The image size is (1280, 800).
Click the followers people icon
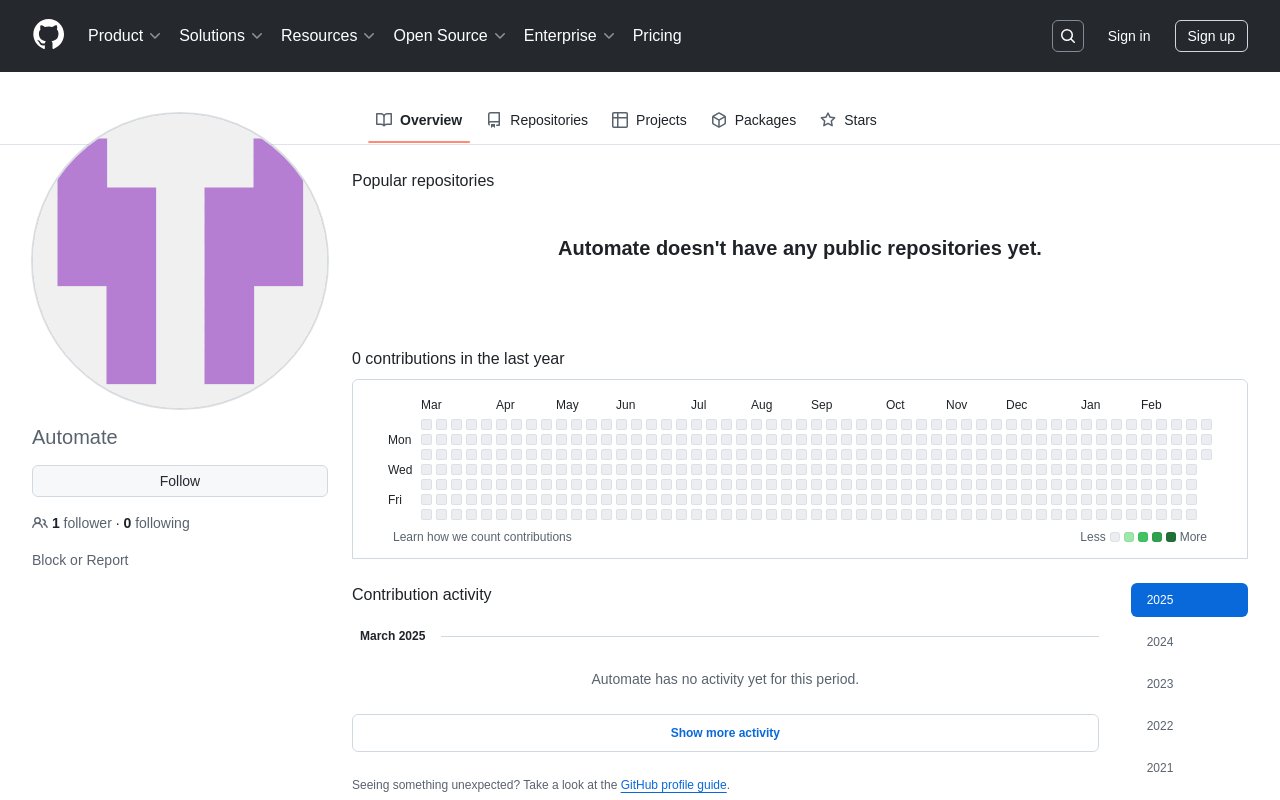coord(40,522)
